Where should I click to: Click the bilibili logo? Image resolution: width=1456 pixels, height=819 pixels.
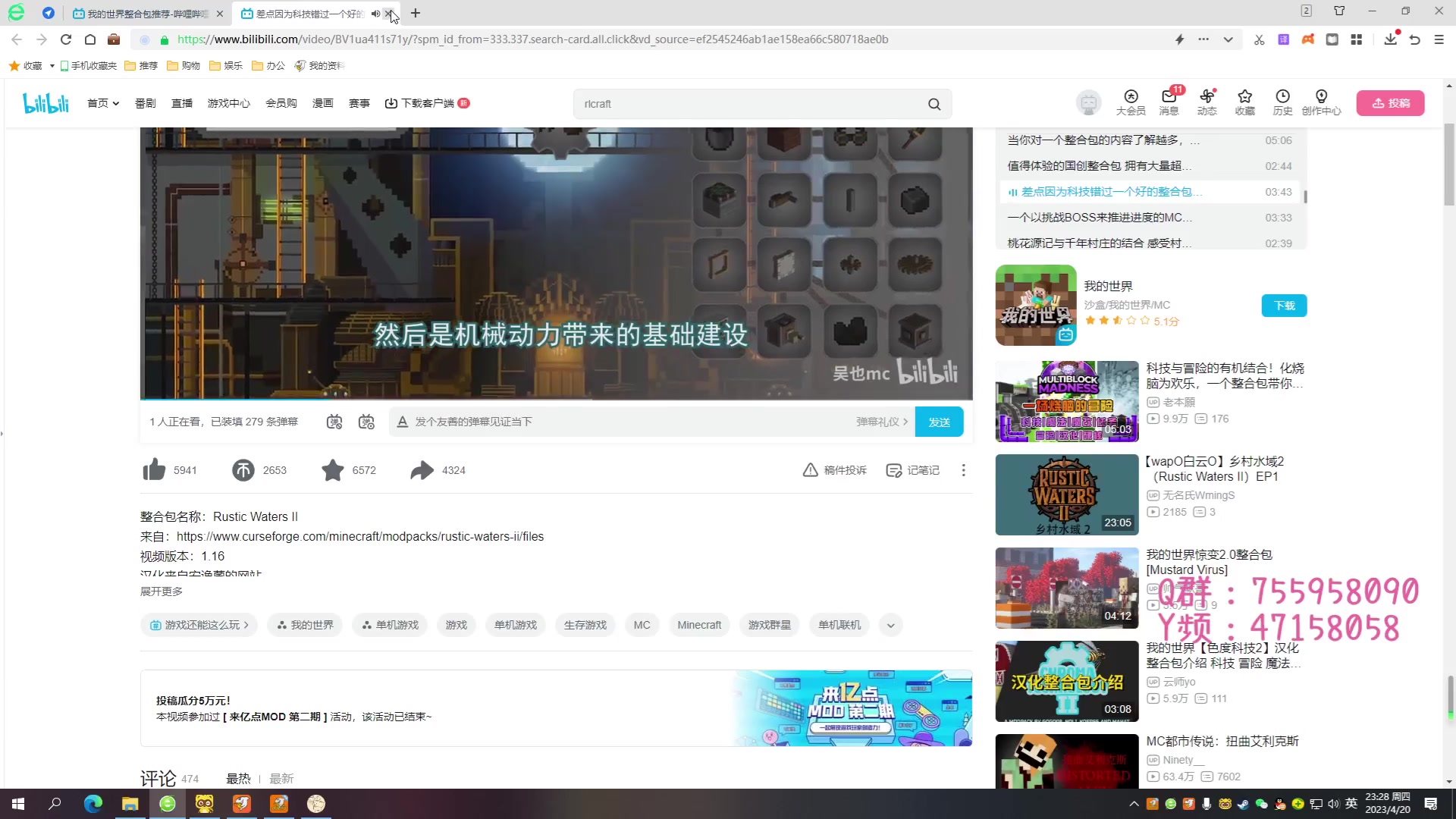tap(45, 103)
